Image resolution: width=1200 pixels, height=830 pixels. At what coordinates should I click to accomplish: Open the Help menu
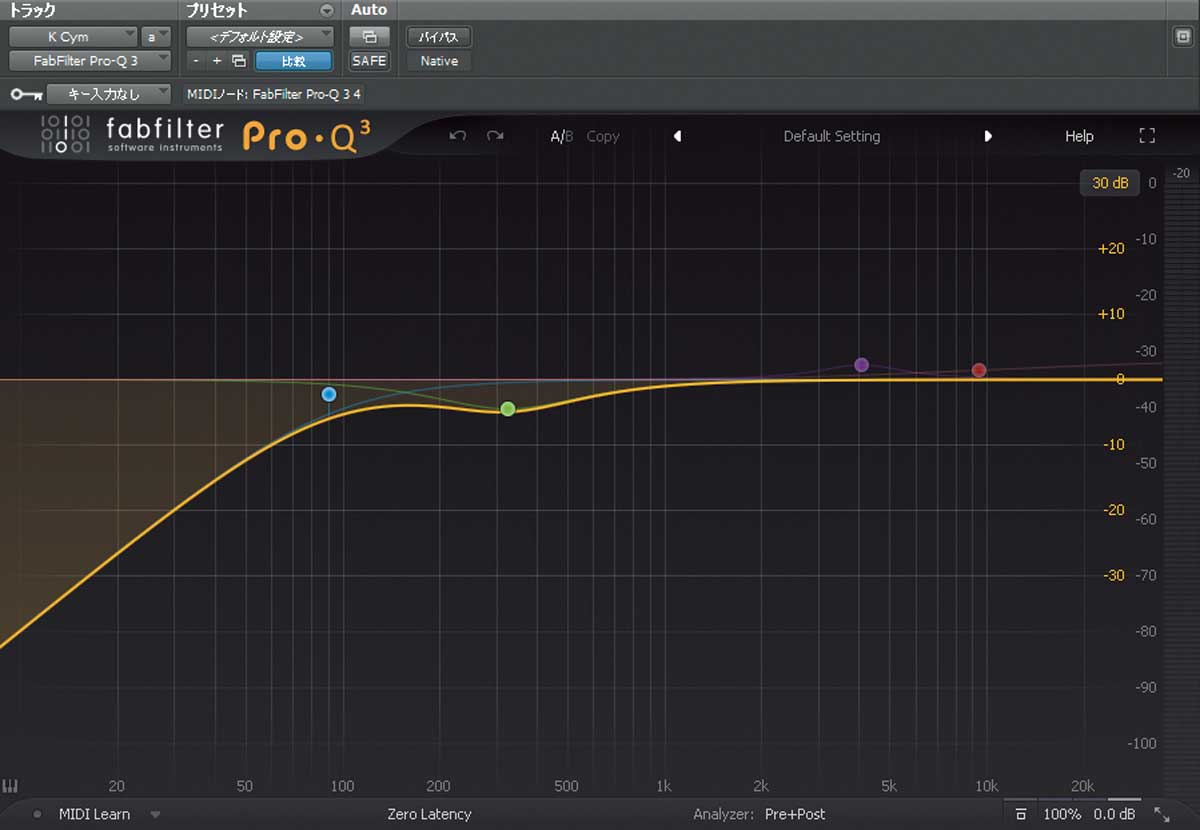pyautogui.click(x=1079, y=136)
